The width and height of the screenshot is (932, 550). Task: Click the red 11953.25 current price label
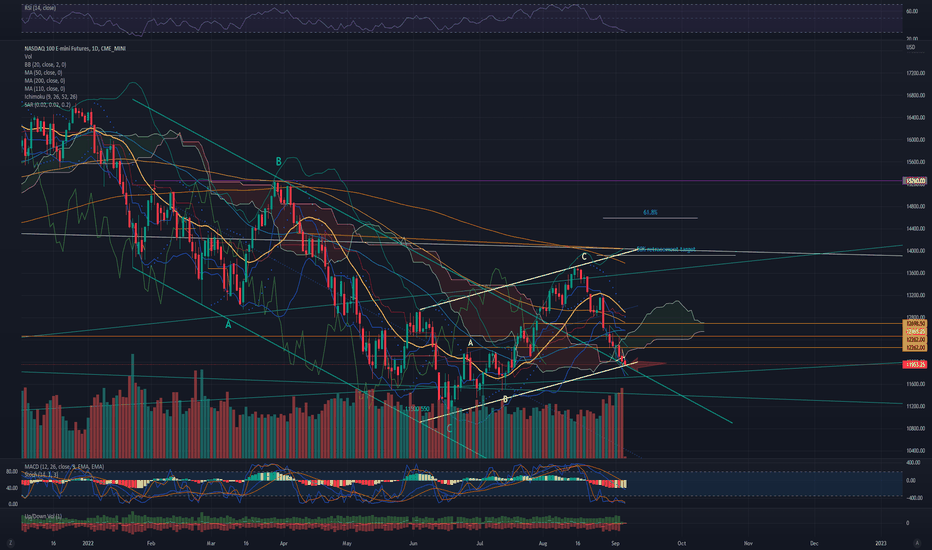pyautogui.click(x=915, y=364)
